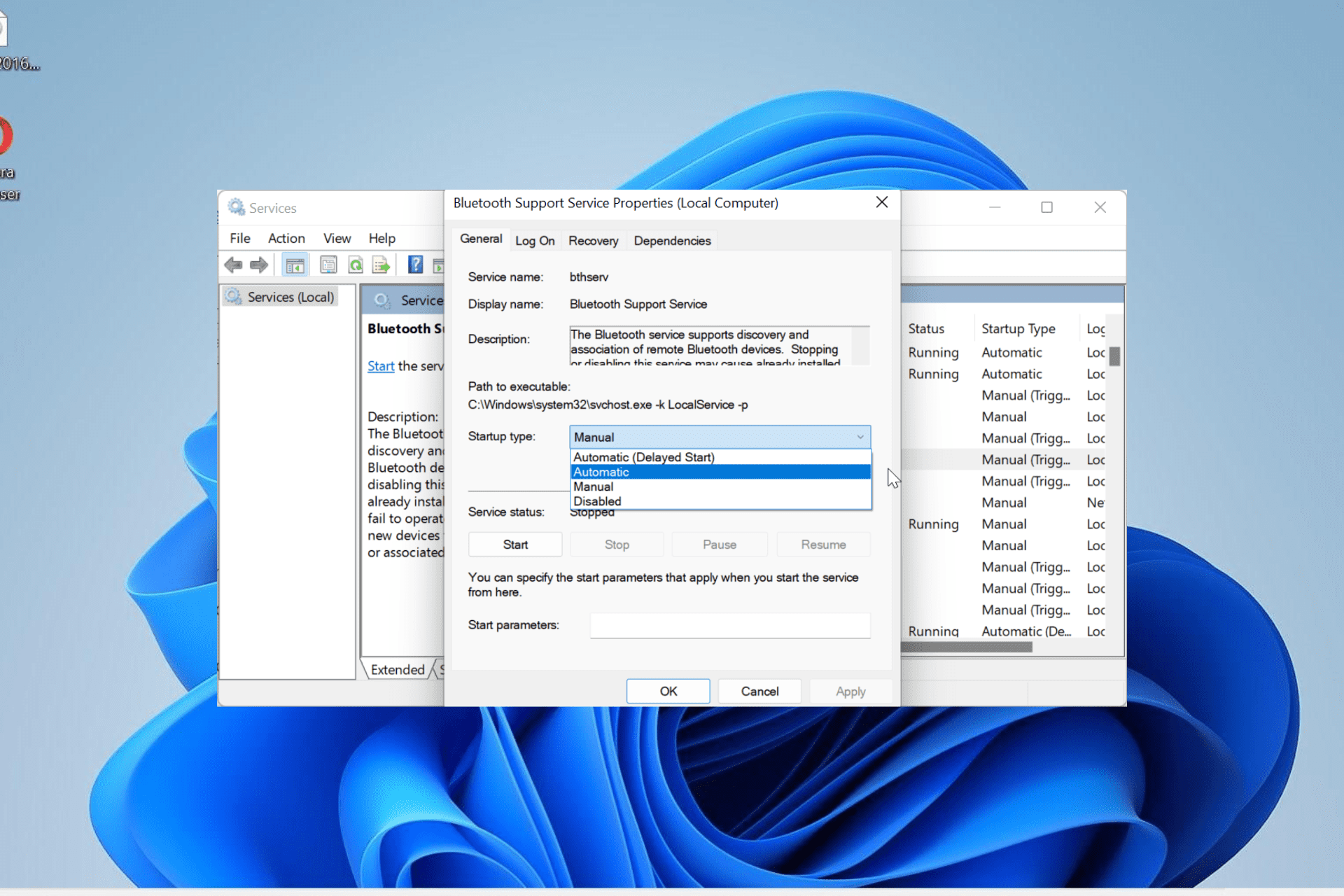Choose Automatic (Delayed Start) startup option

(721, 457)
